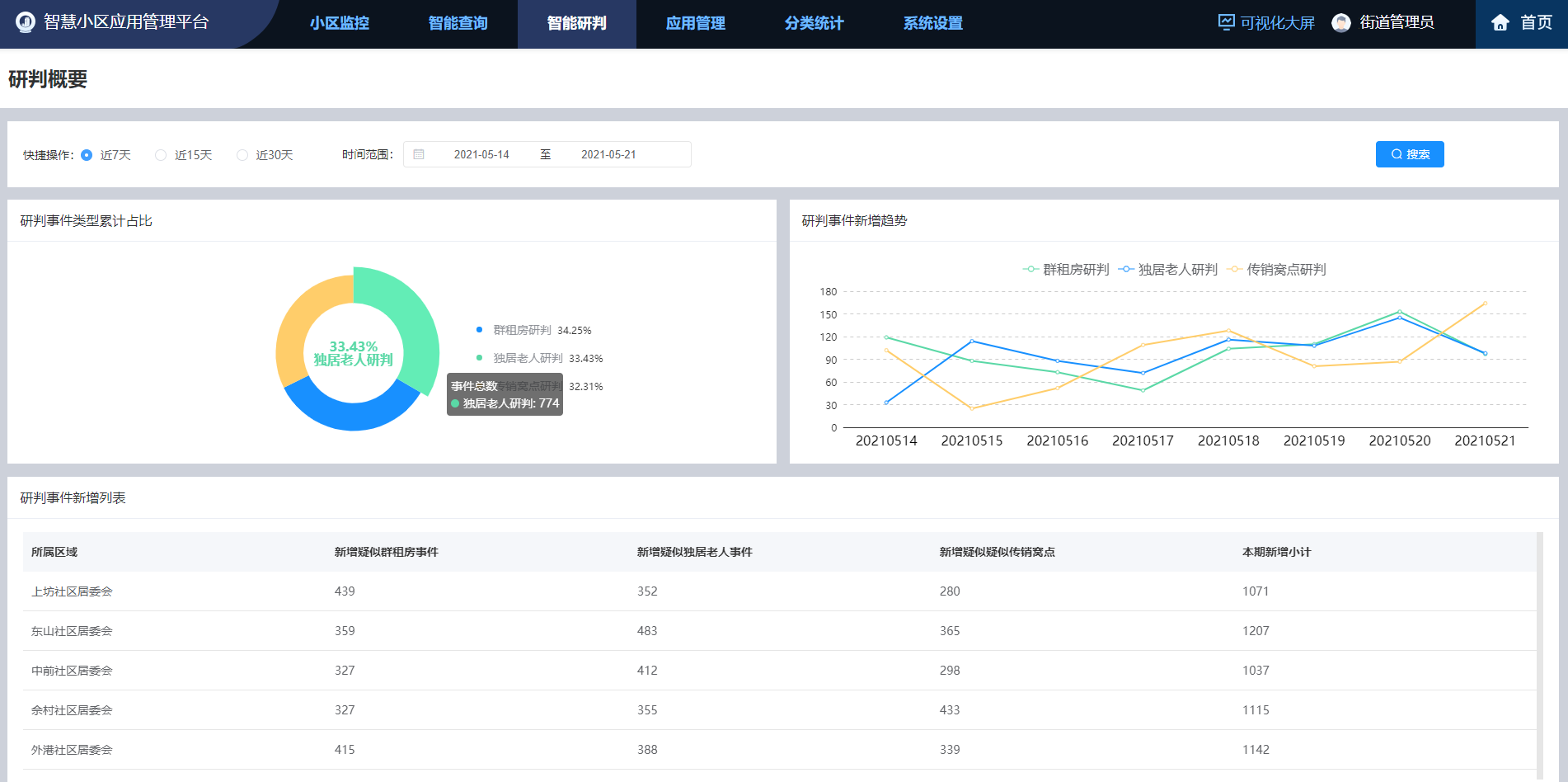Toggle 群租房研判 series in line chart legend

pyautogui.click(x=1067, y=270)
